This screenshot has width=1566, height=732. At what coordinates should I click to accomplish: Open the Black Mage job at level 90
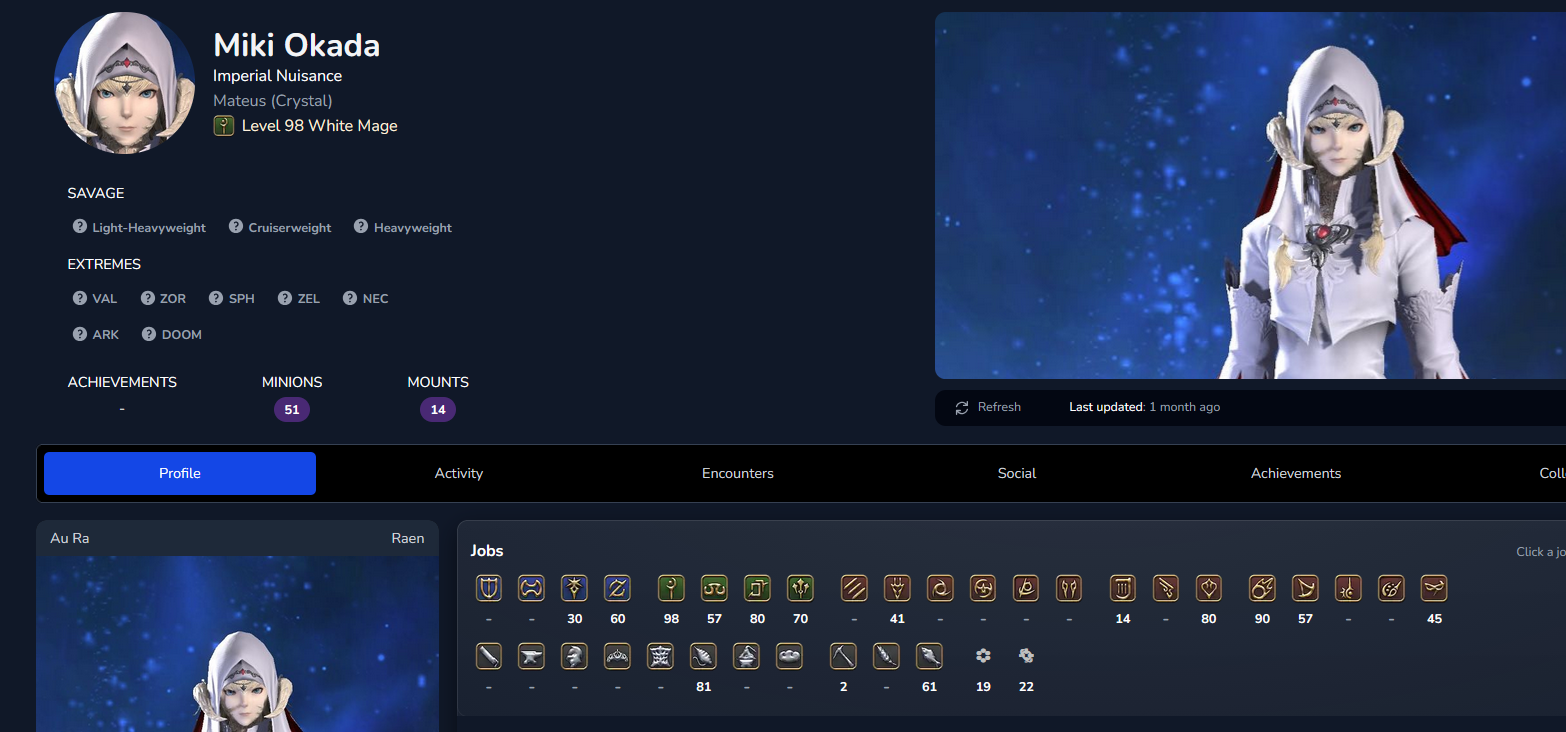point(1262,588)
